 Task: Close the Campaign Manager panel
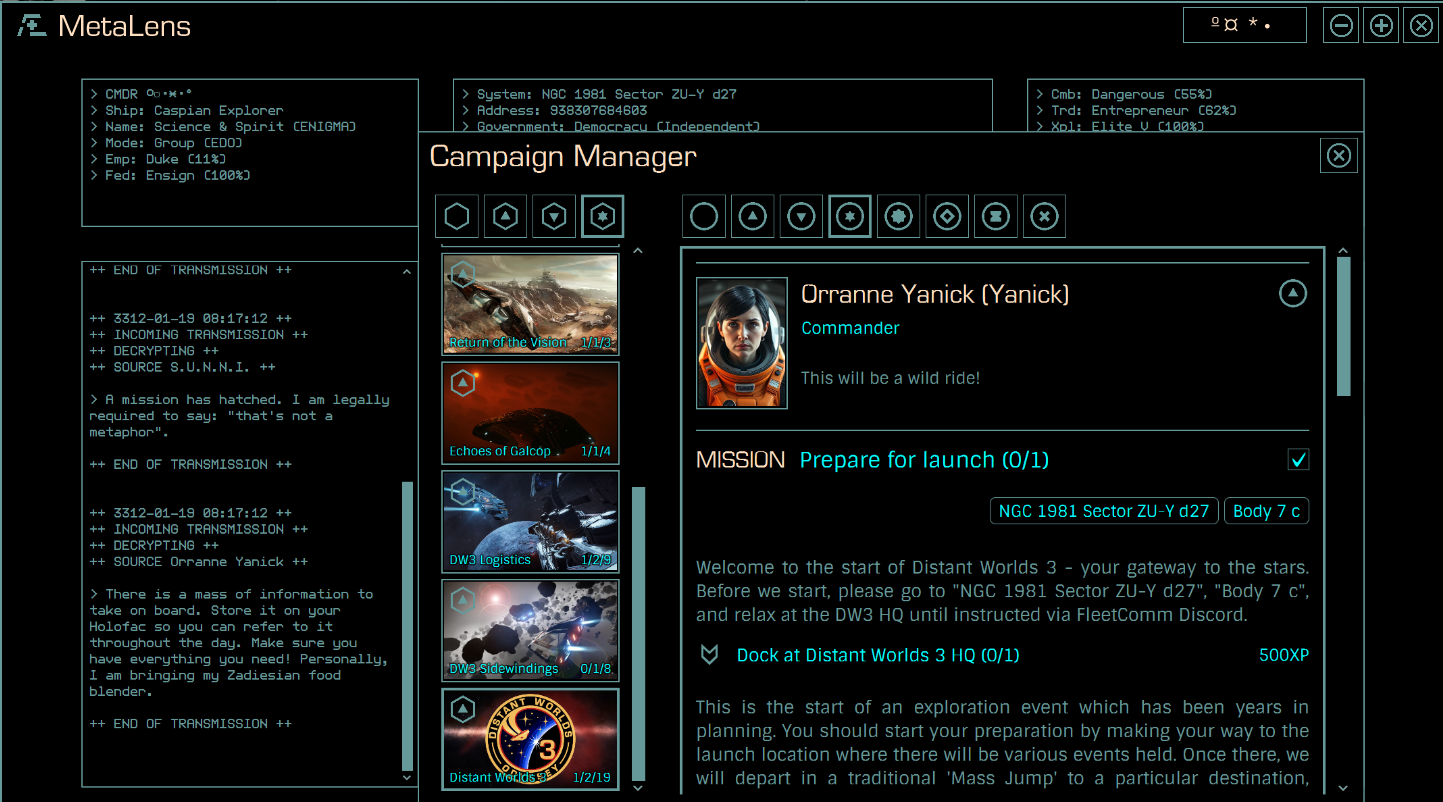point(1339,155)
